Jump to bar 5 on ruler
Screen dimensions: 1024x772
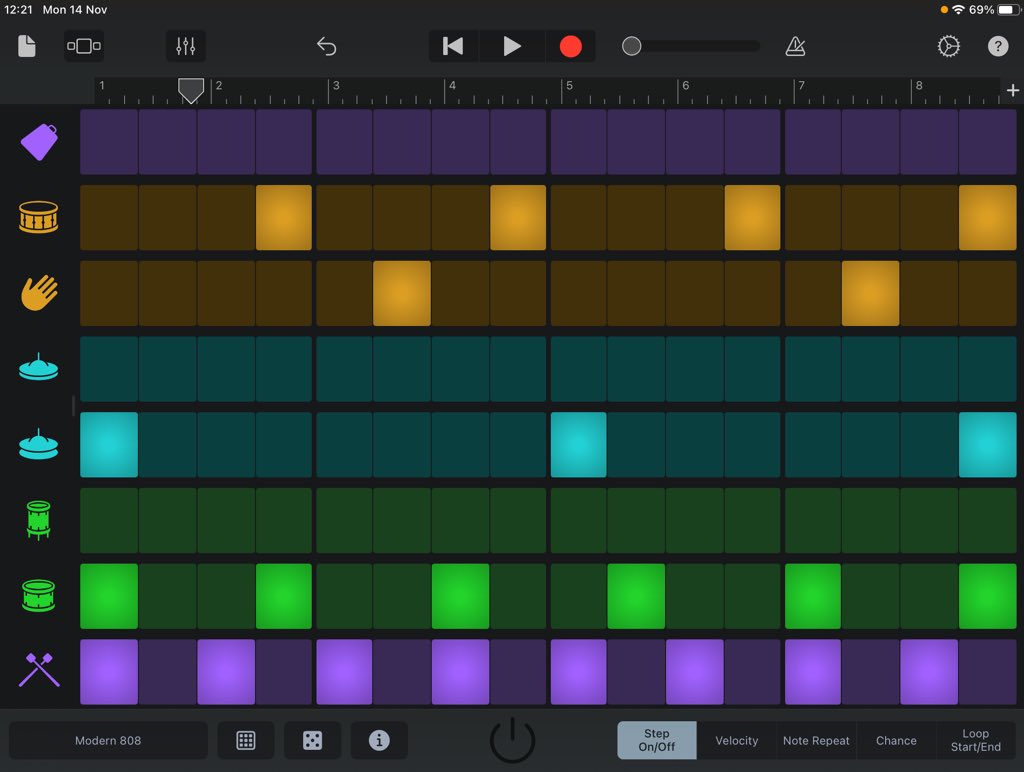(569, 86)
